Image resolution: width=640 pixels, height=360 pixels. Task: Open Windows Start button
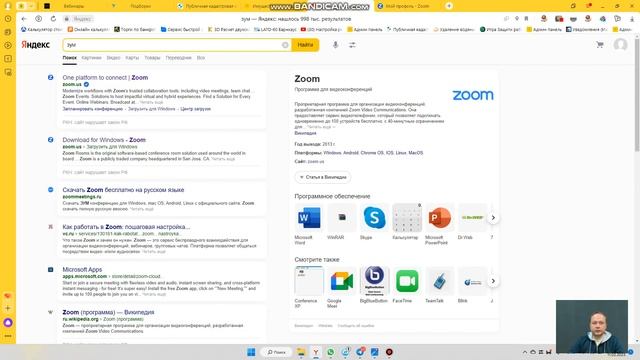click(251, 352)
